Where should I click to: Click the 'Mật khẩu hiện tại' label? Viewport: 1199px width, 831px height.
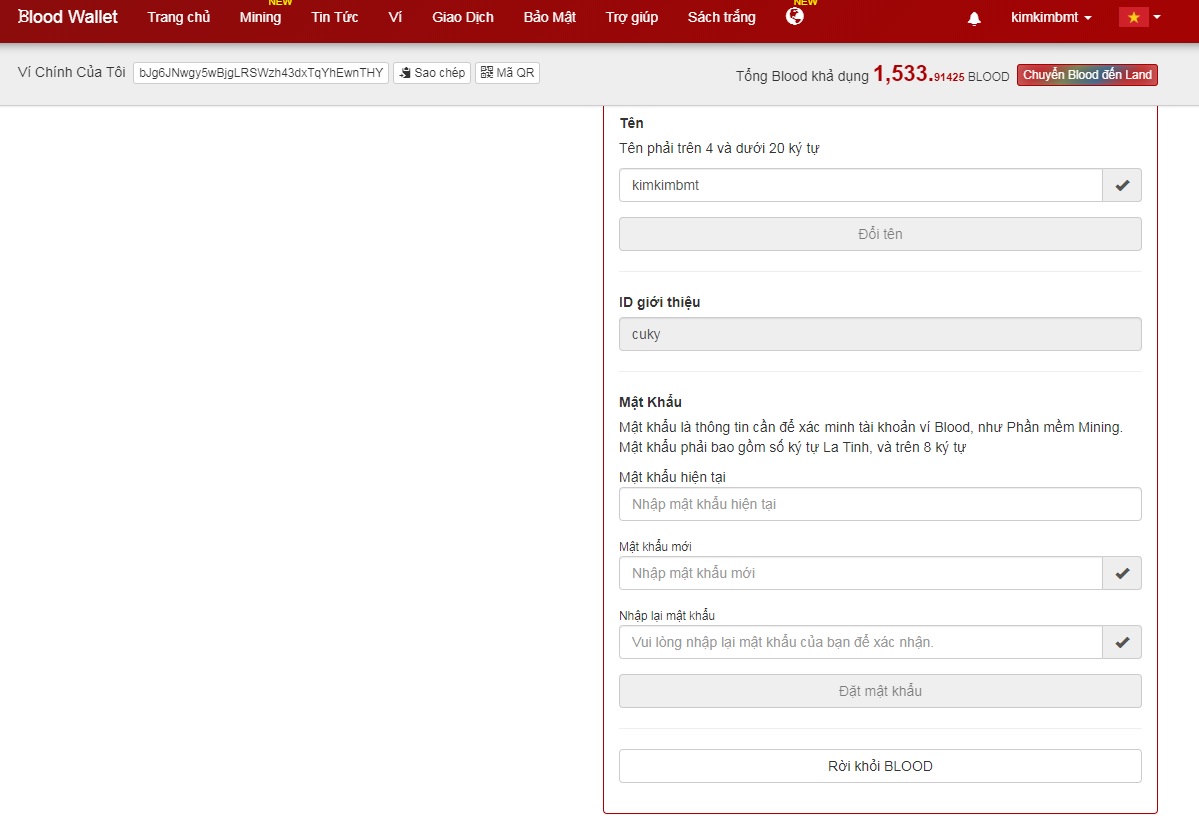tap(672, 477)
